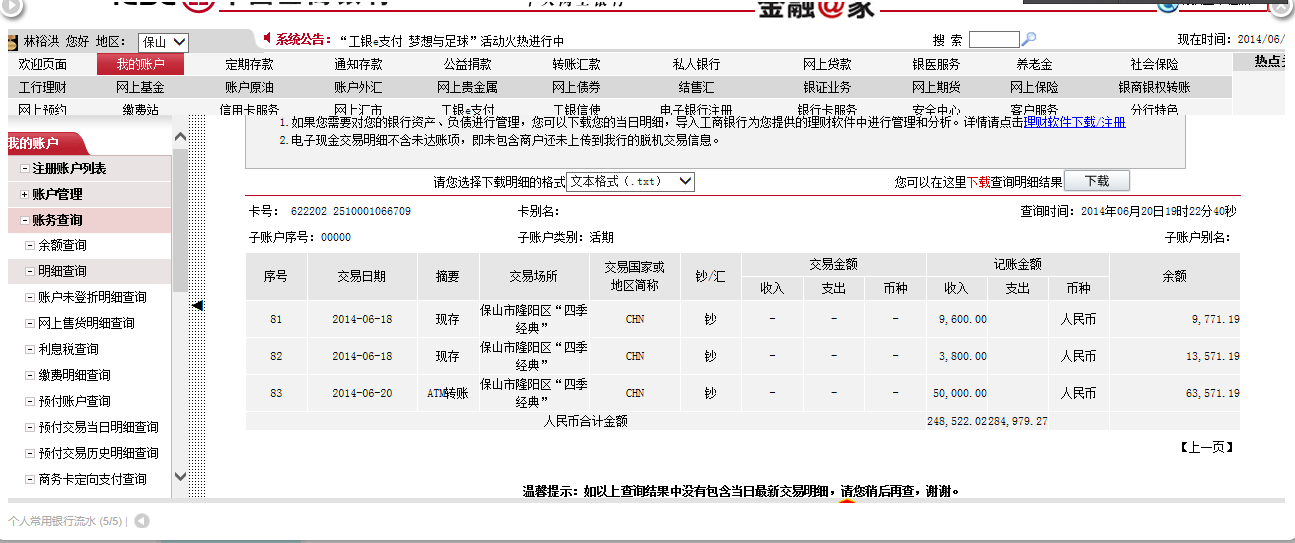Viewport: 1295px width, 543px height.
Task: Click box icon beside 余额查询
Action: pyautogui.click(x=29, y=246)
